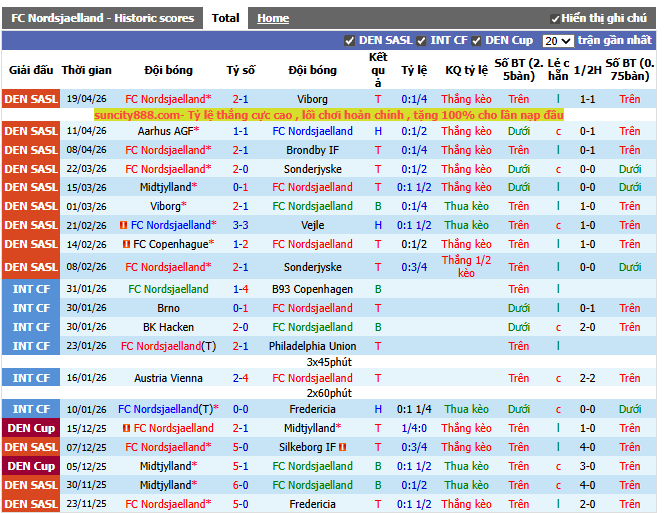The image size is (665, 513).
Task: Switch to the Home tab
Action: pos(273,18)
